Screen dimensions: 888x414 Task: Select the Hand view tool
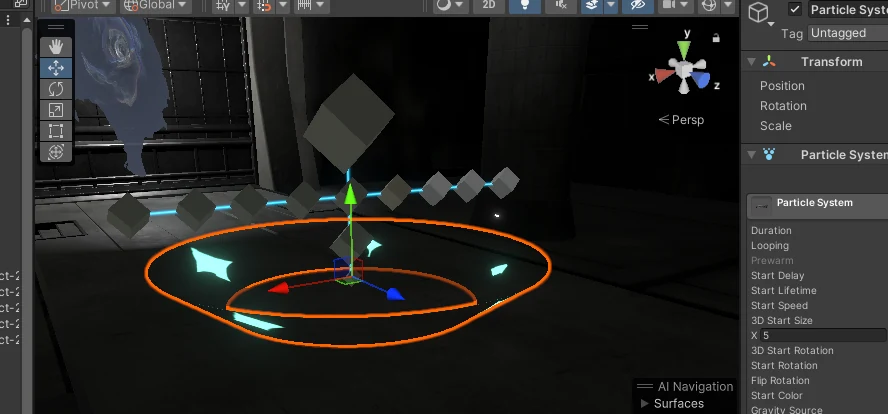[56, 47]
